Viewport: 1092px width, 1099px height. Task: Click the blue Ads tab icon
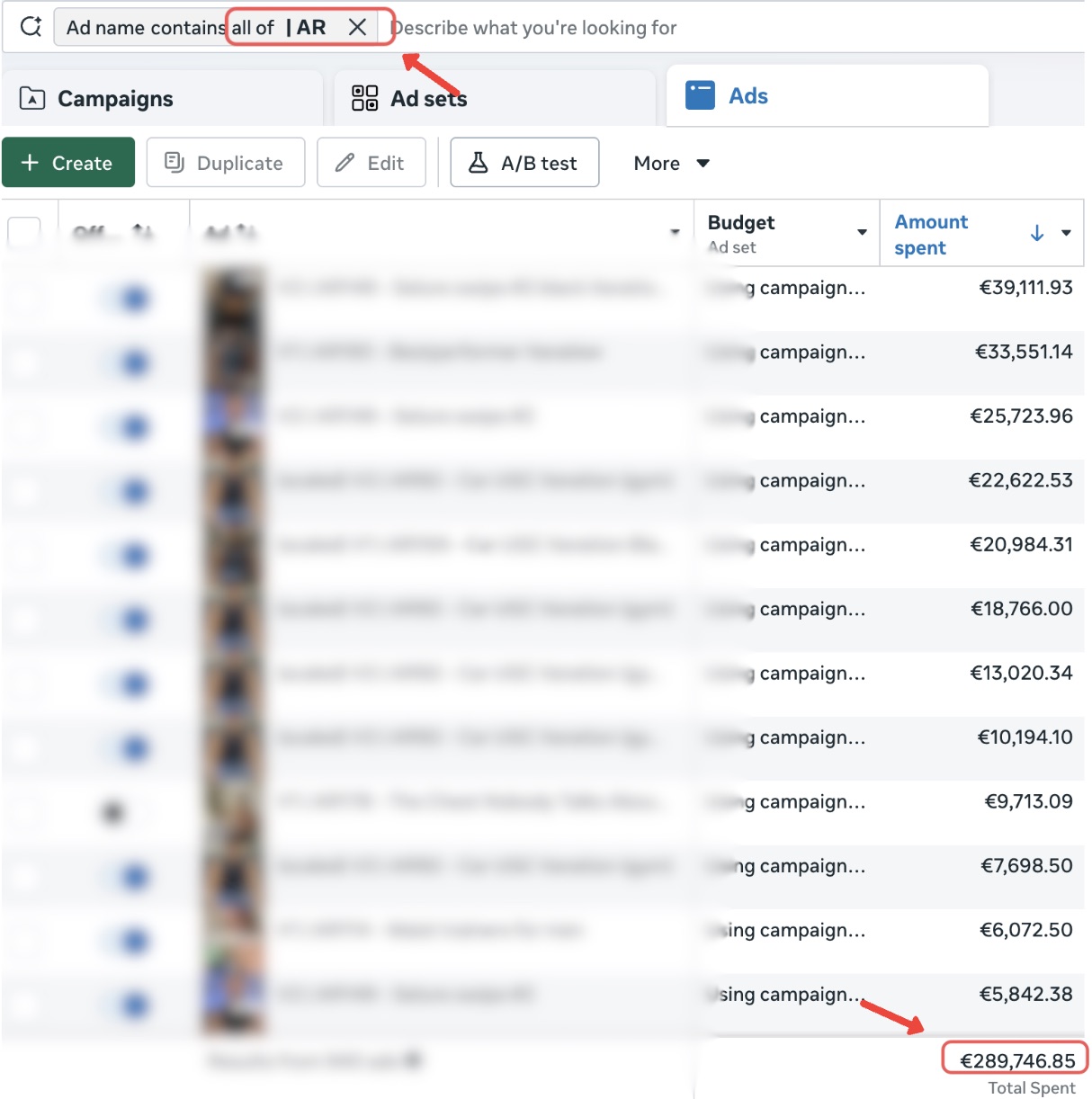pos(700,95)
